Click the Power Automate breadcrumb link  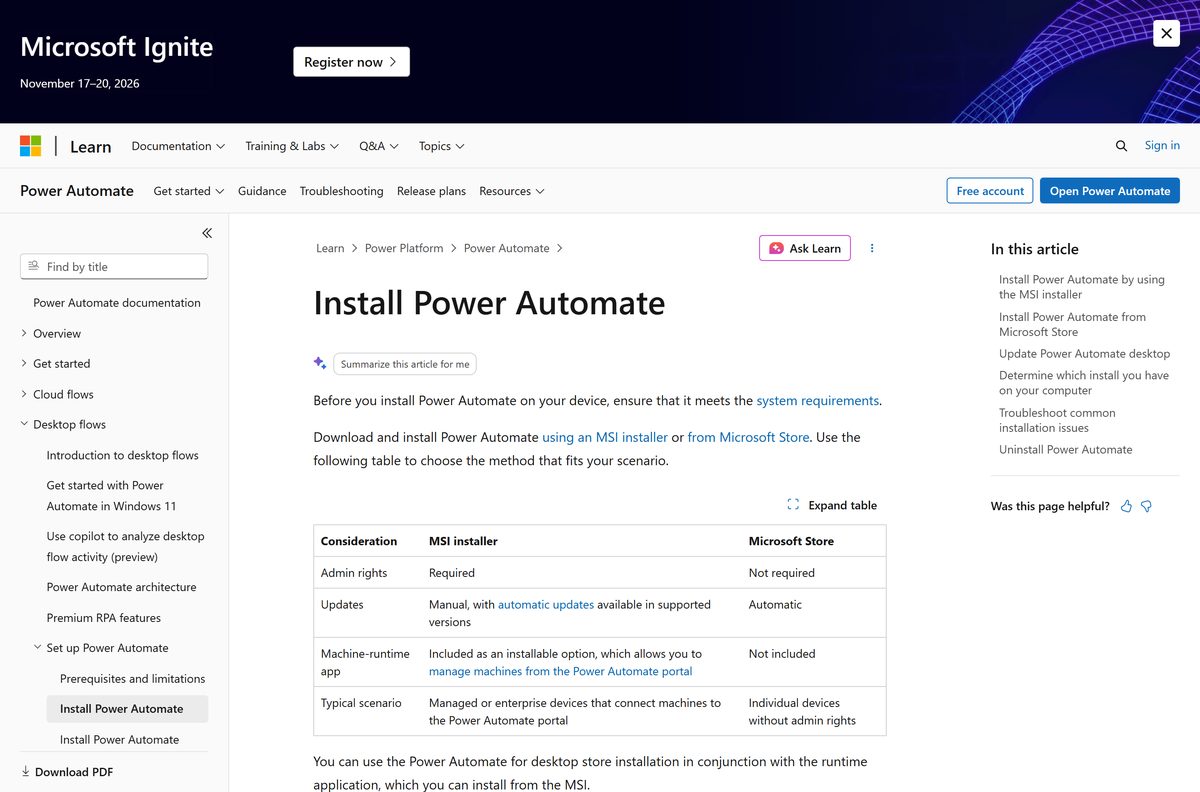[506, 248]
